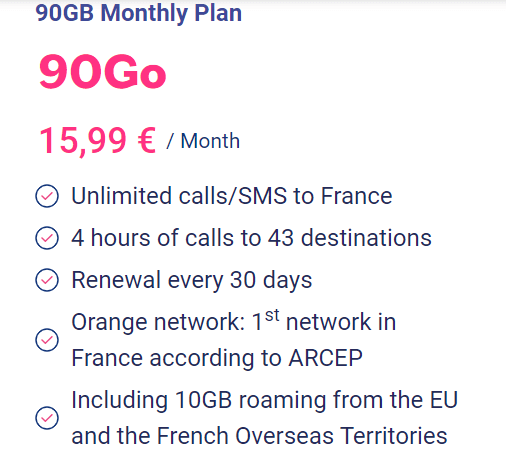Image resolution: width=506 pixels, height=466 pixels.
Task: Select the '4 hours of calls to 43 destinations' text
Action: pos(252,238)
